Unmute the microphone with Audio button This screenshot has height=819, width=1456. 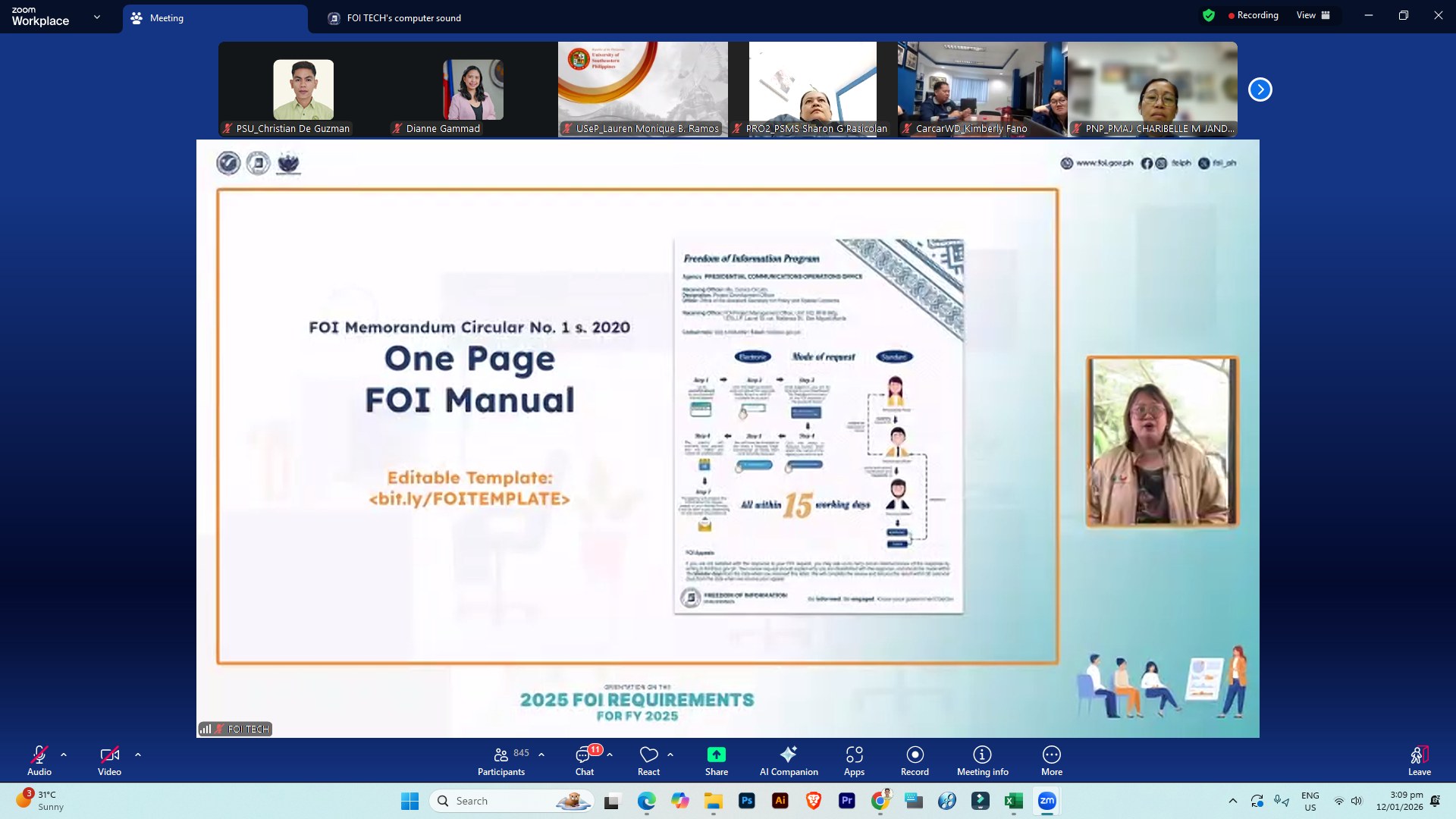[39, 761]
